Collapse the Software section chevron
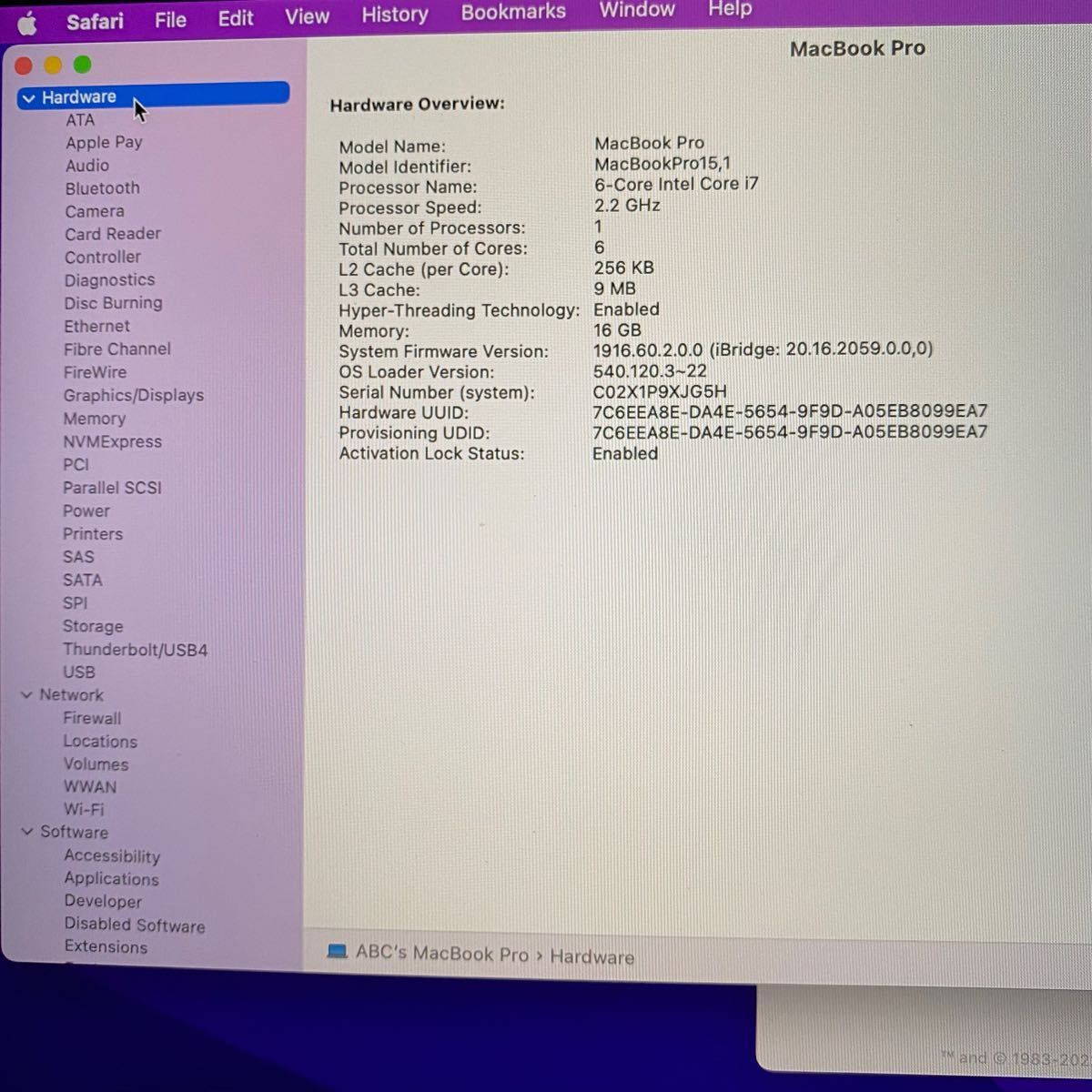 (26, 832)
